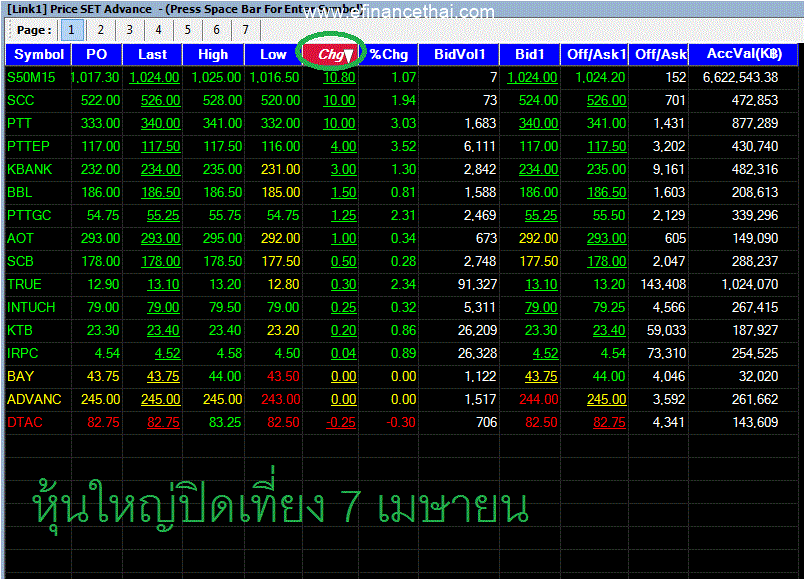Click AOT high price 295.00

click(222, 238)
